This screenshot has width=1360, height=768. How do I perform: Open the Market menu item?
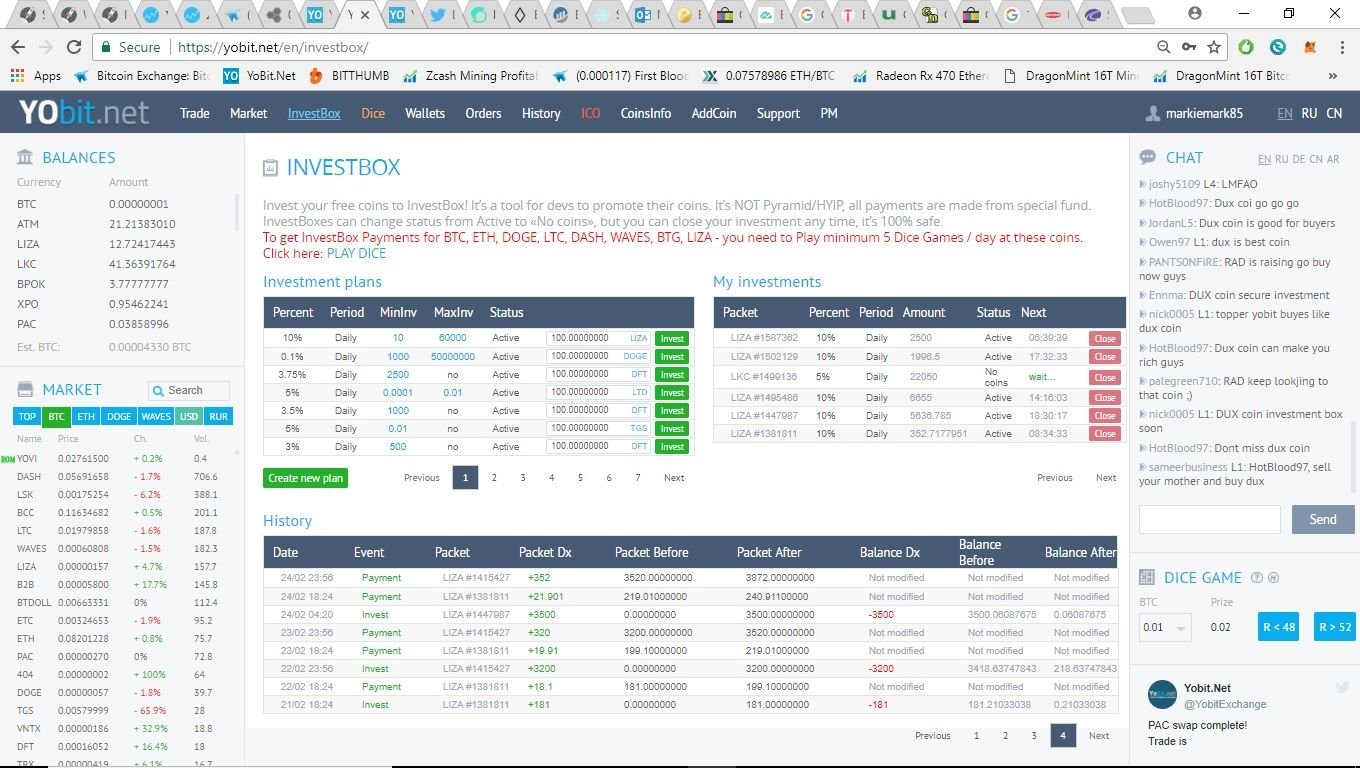[248, 113]
